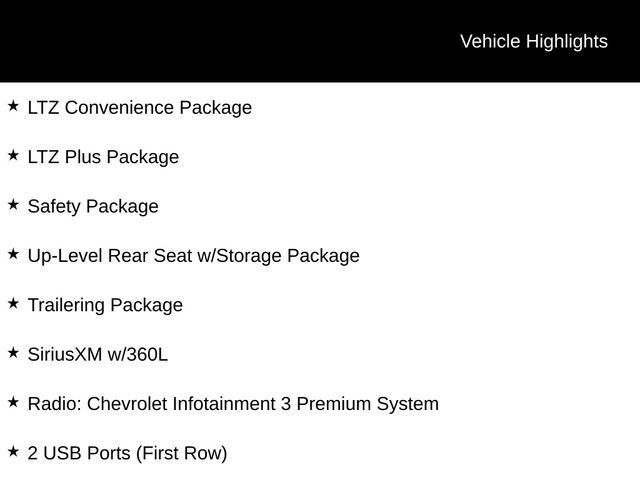The height and width of the screenshot is (480, 640).
Task: Choose the Trailering Package entry
Action: 105,305
